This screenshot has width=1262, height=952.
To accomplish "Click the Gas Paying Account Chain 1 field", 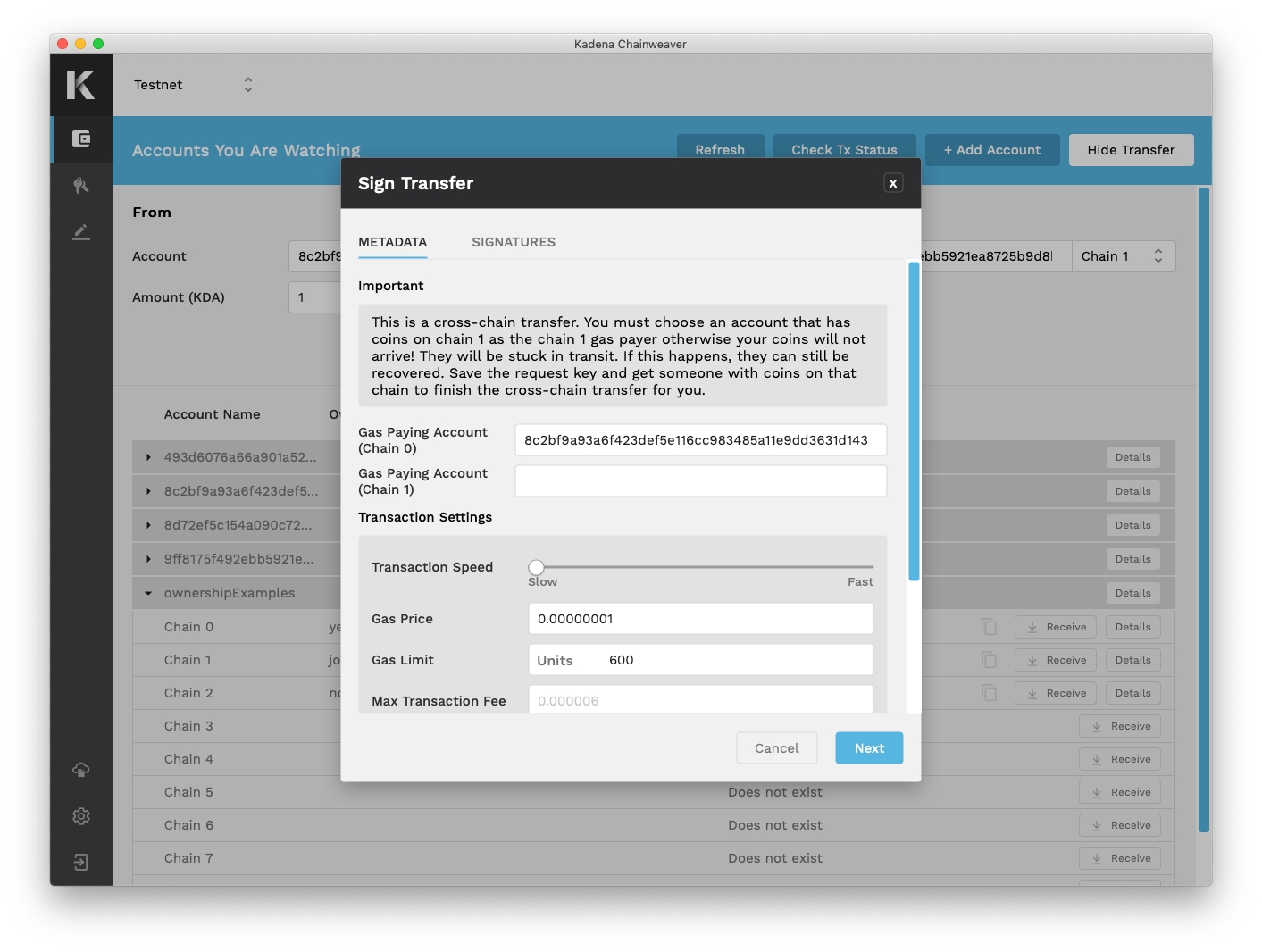I will (x=700, y=481).
